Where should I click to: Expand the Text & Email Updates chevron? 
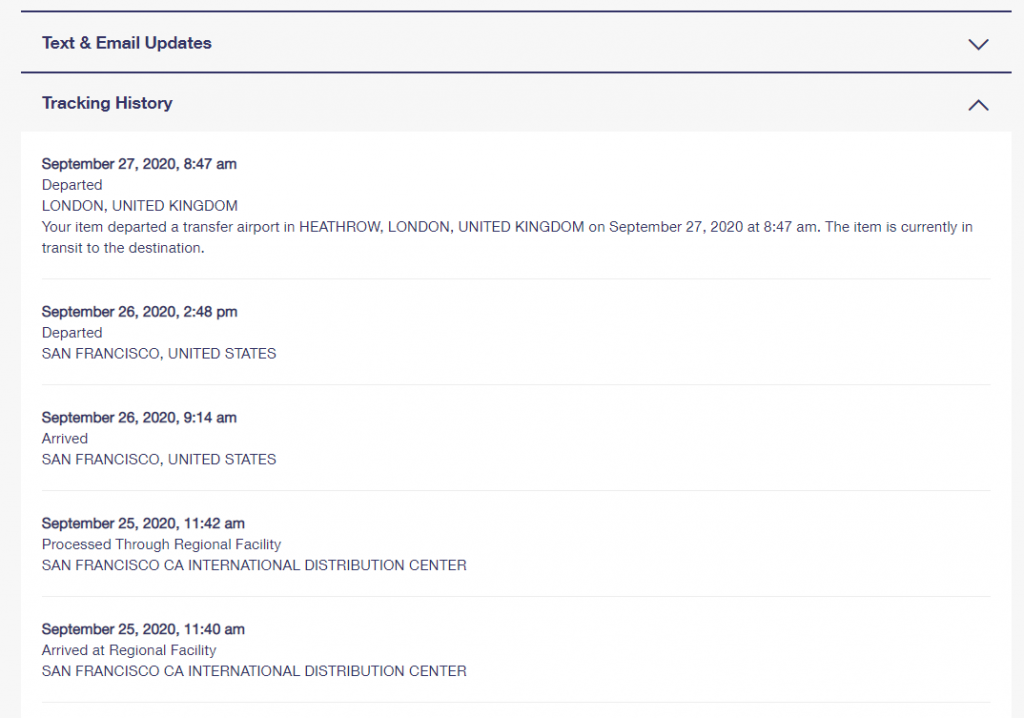click(x=978, y=44)
